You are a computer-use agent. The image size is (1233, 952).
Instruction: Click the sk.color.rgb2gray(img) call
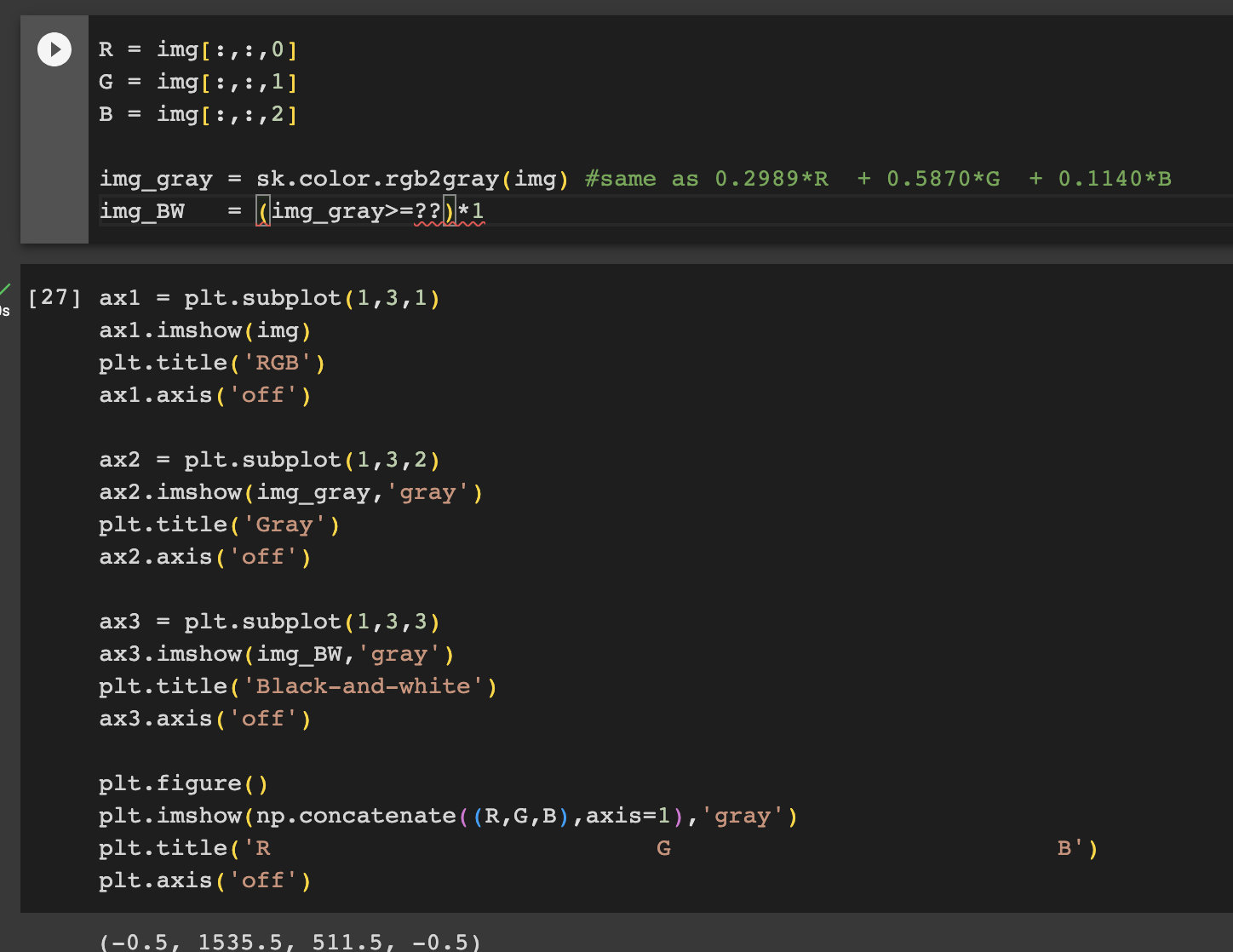click(412, 179)
